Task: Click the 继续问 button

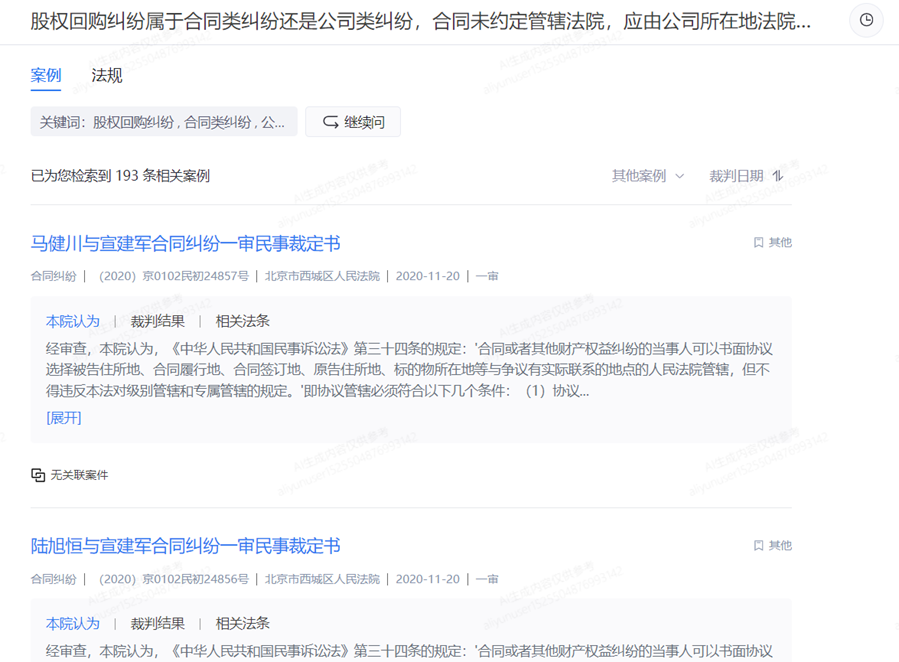Action: coord(353,122)
